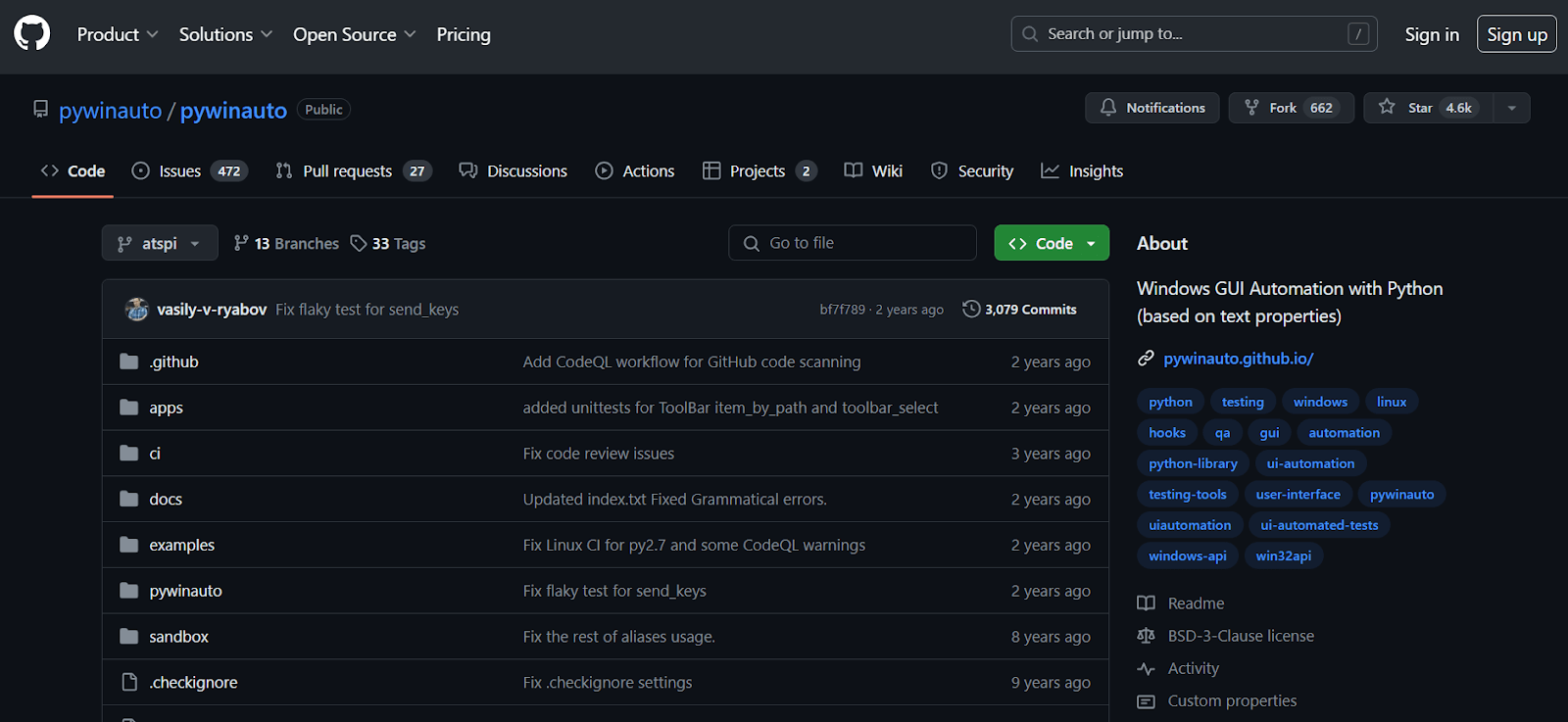Click the Sign up button
This screenshot has height=722, width=1568.
tap(1517, 34)
